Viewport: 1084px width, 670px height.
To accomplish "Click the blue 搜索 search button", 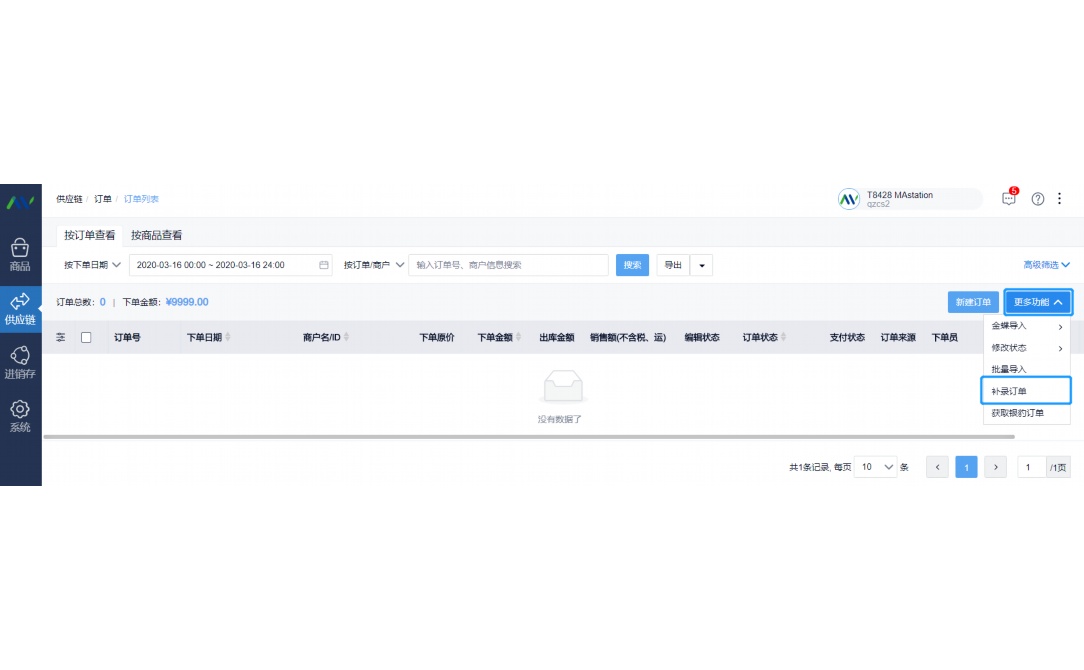I will point(632,265).
